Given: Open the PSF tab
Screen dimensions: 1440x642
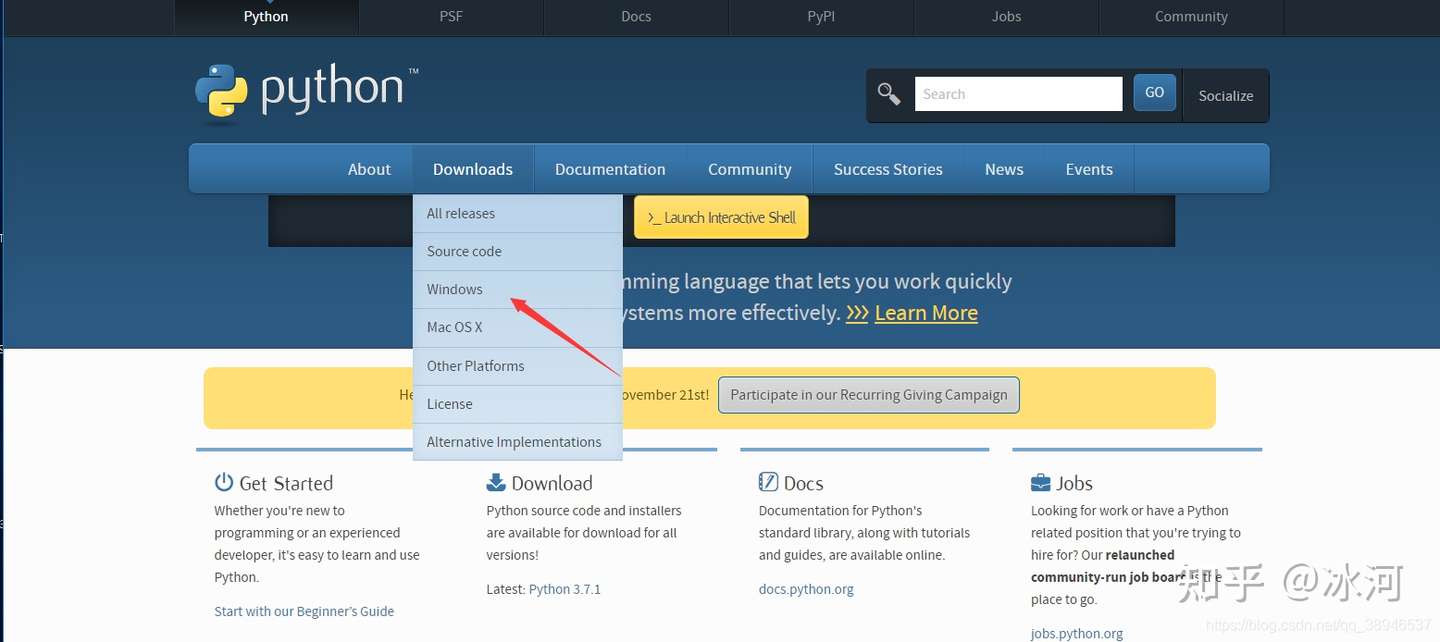Looking at the screenshot, I should coord(451,17).
